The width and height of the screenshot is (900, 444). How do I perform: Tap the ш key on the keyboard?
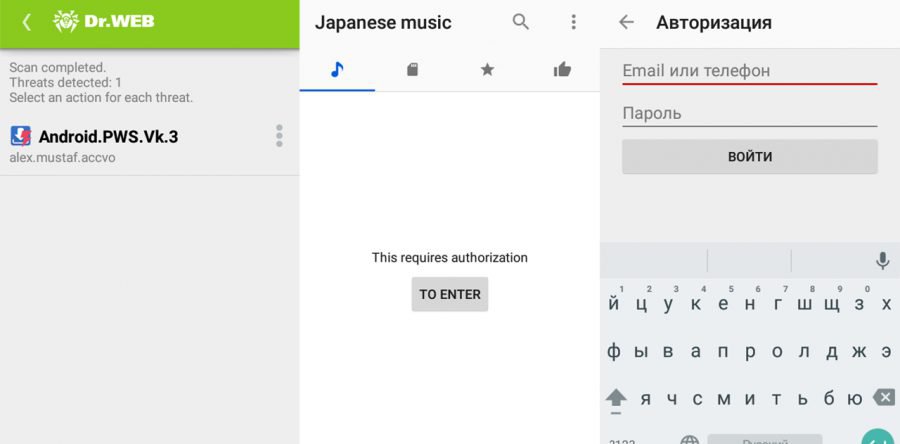(x=804, y=304)
